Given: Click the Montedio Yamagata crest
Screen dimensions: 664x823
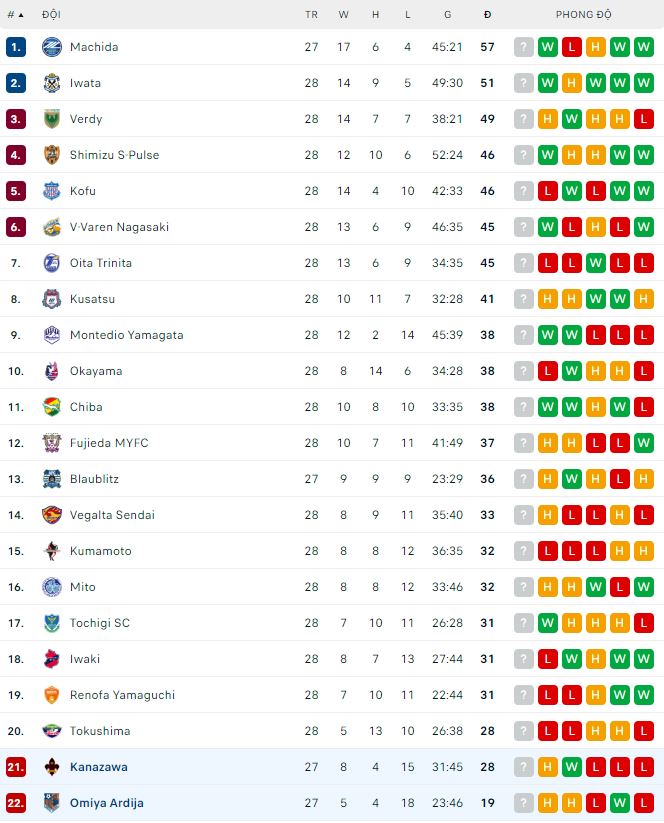Looking at the screenshot, I should tap(52, 335).
